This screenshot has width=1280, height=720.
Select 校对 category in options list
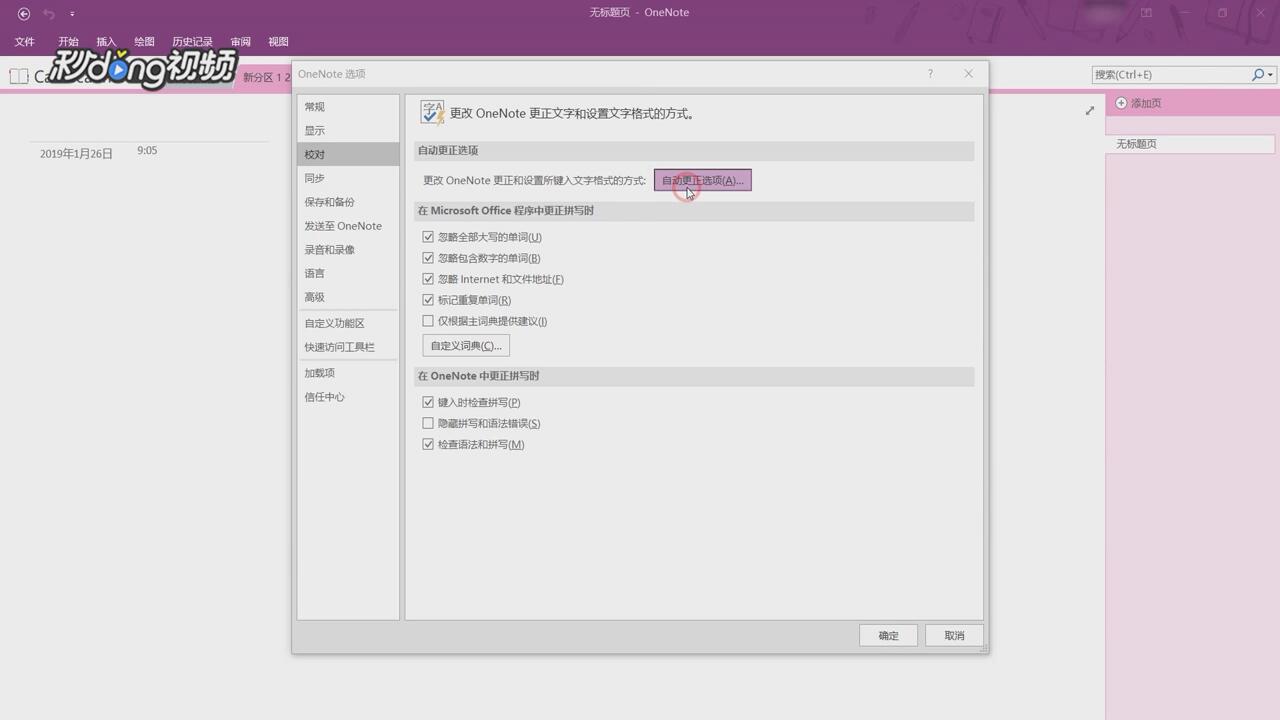(348, 155)
